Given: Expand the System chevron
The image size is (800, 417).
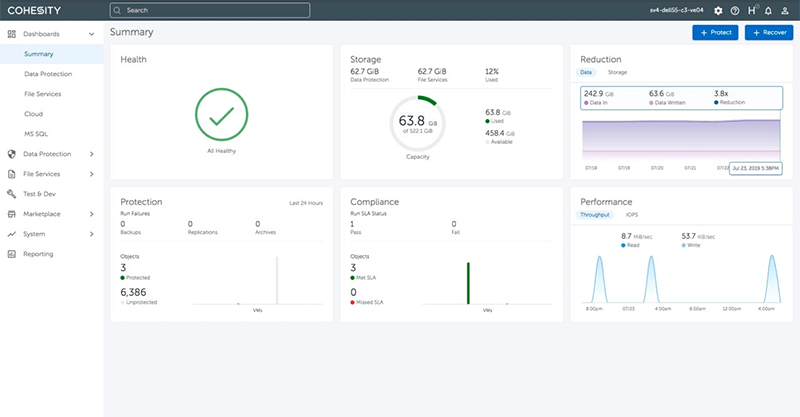Looking at the screenshot, I should [92, 234].
